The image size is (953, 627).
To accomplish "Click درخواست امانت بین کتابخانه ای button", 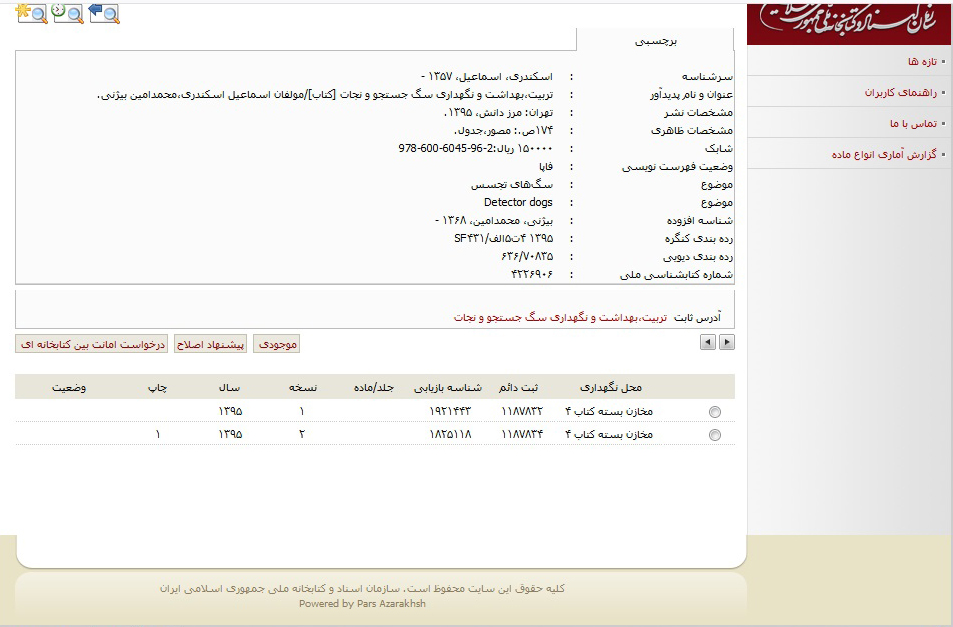I will click(92, 344).
